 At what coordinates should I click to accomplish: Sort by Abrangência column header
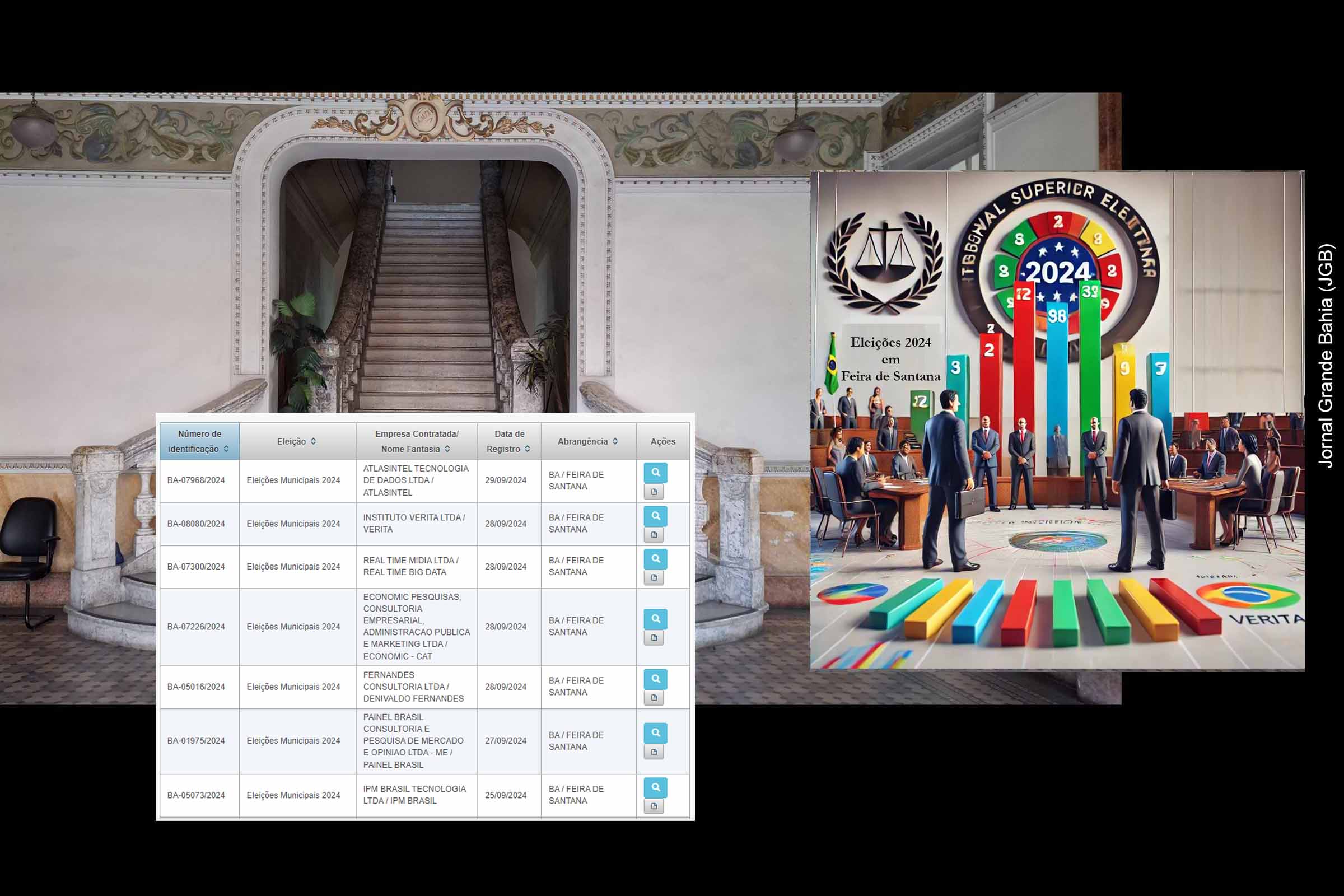coord(588,441)
